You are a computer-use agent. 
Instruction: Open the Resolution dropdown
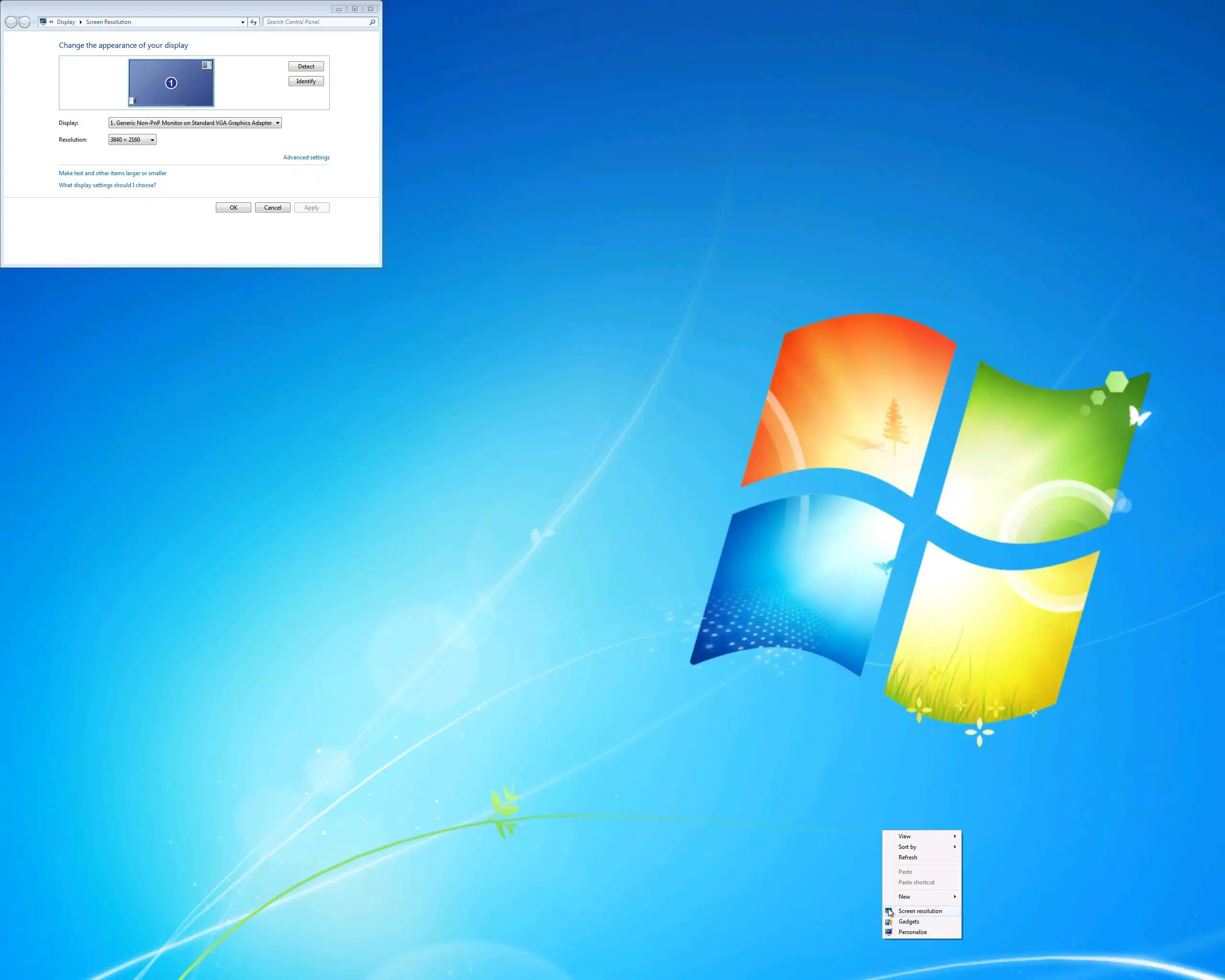click(133, 140)
